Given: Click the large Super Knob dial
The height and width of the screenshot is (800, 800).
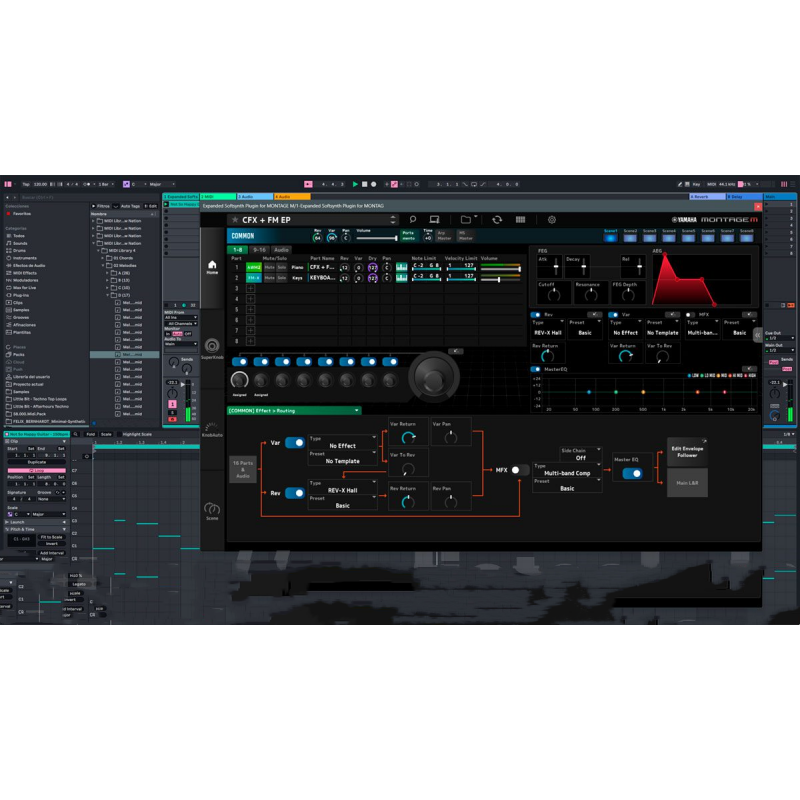Looking at the screenshot, I should (x=434, y=377).
